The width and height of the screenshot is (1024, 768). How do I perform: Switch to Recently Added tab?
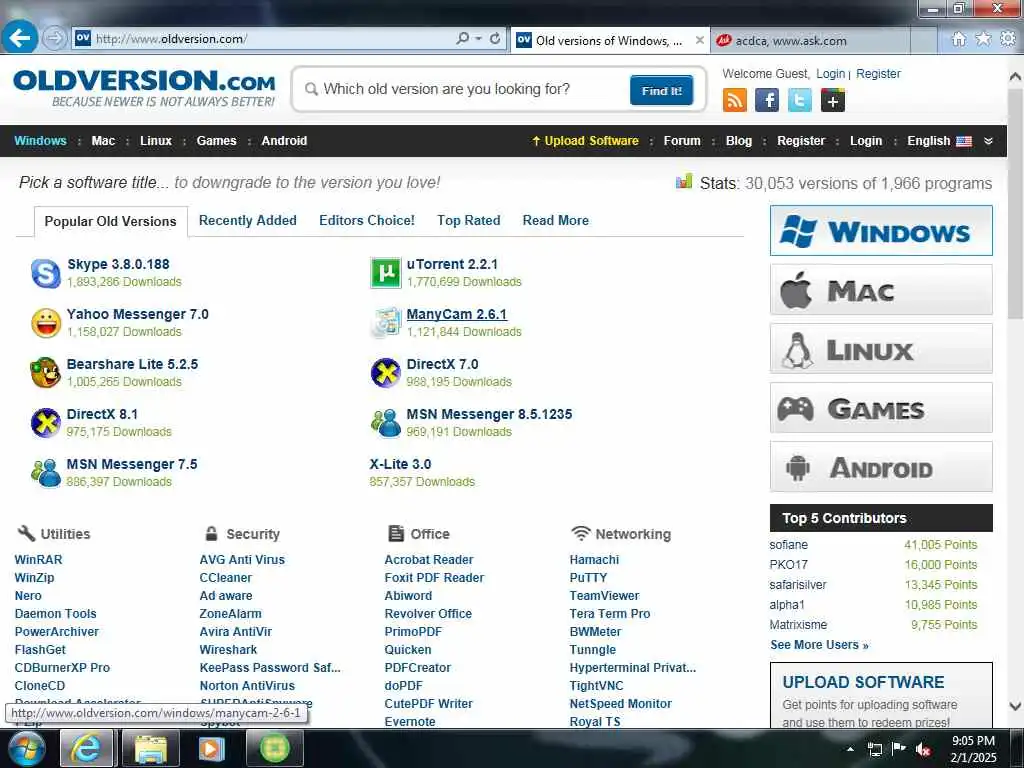click(x=248, y=221)
